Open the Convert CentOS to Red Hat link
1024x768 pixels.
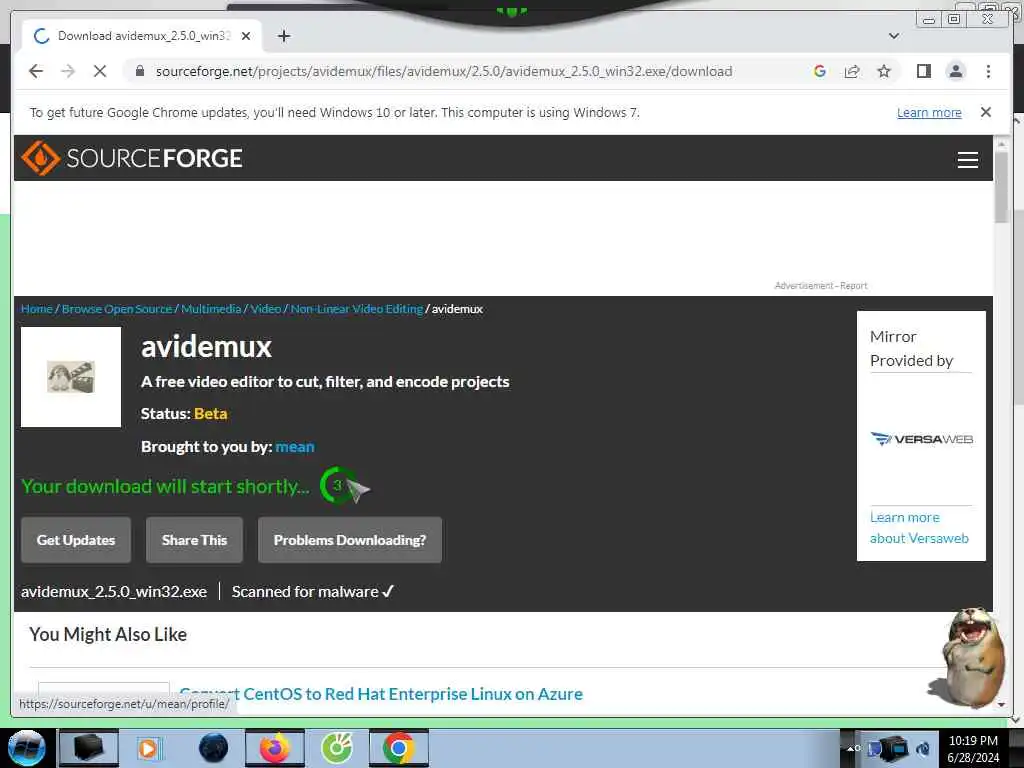(x=381, y=694)
